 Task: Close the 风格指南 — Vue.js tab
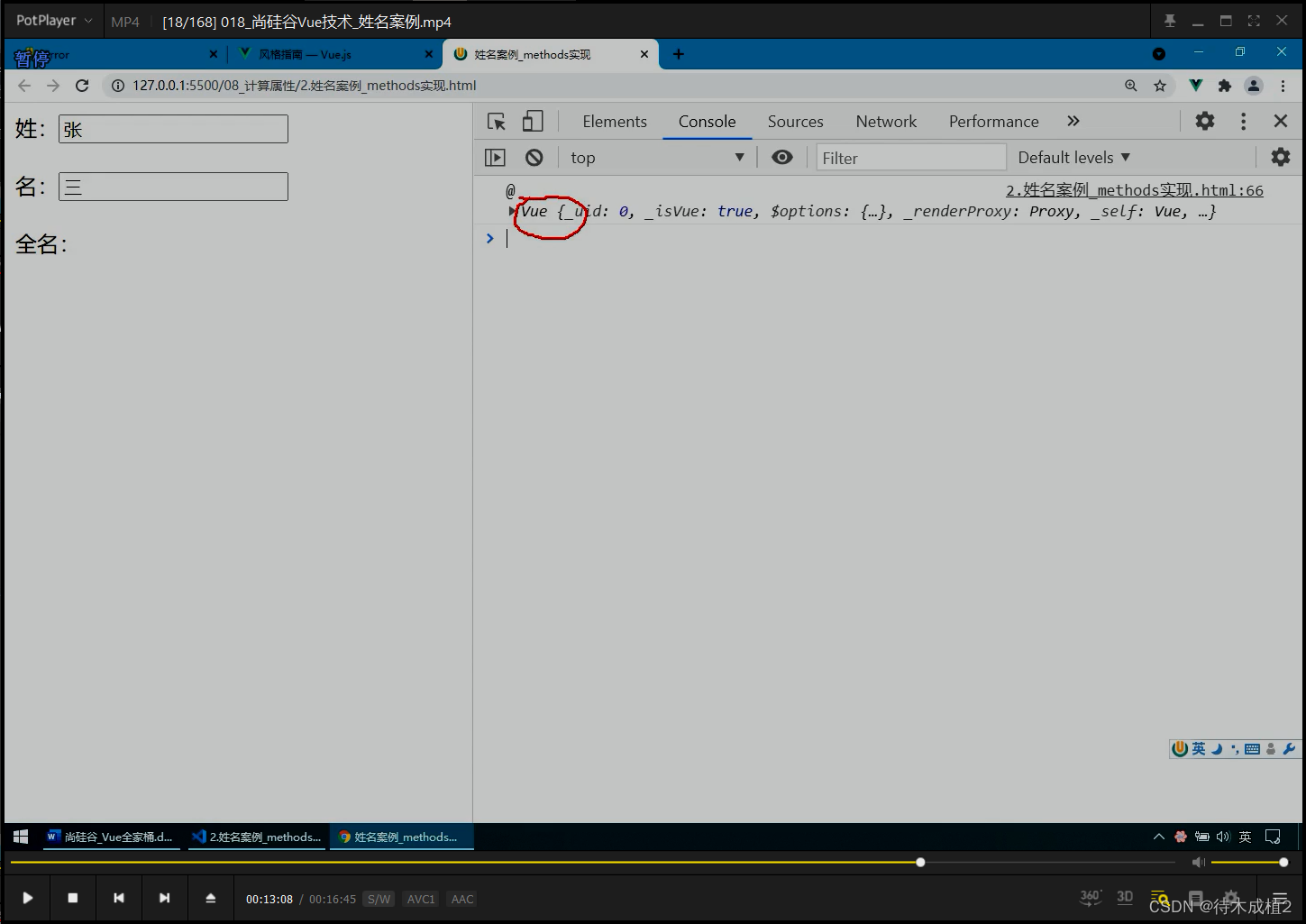tap(429, 54)
